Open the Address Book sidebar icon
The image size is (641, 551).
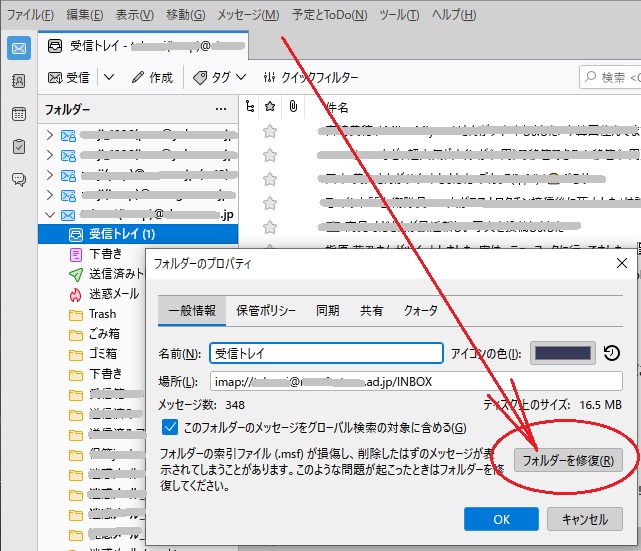coord(18,81)
